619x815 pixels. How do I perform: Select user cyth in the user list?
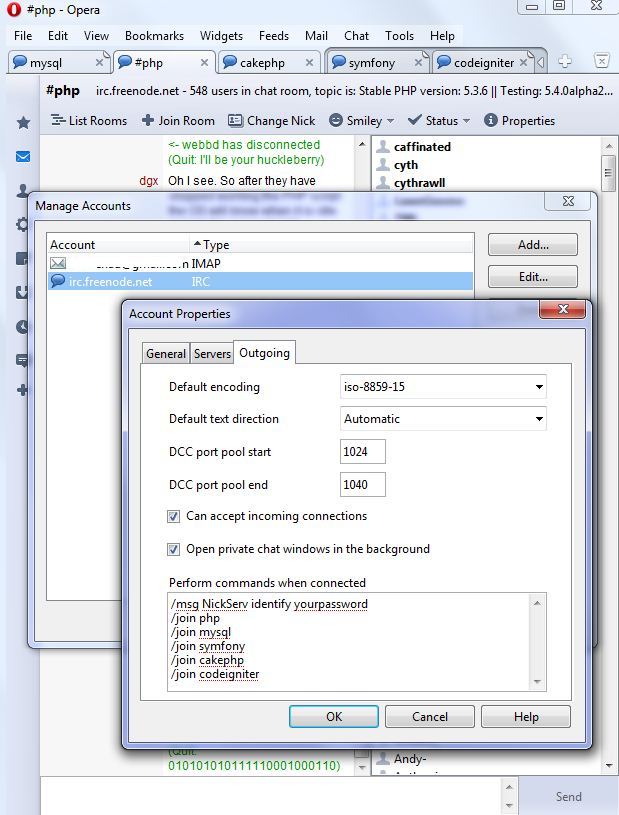405,165
